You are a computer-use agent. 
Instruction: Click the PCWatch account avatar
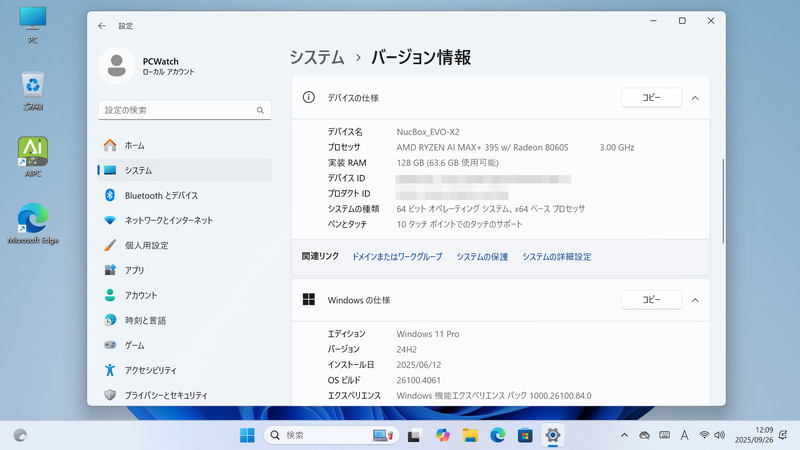[x=116, y=66]
